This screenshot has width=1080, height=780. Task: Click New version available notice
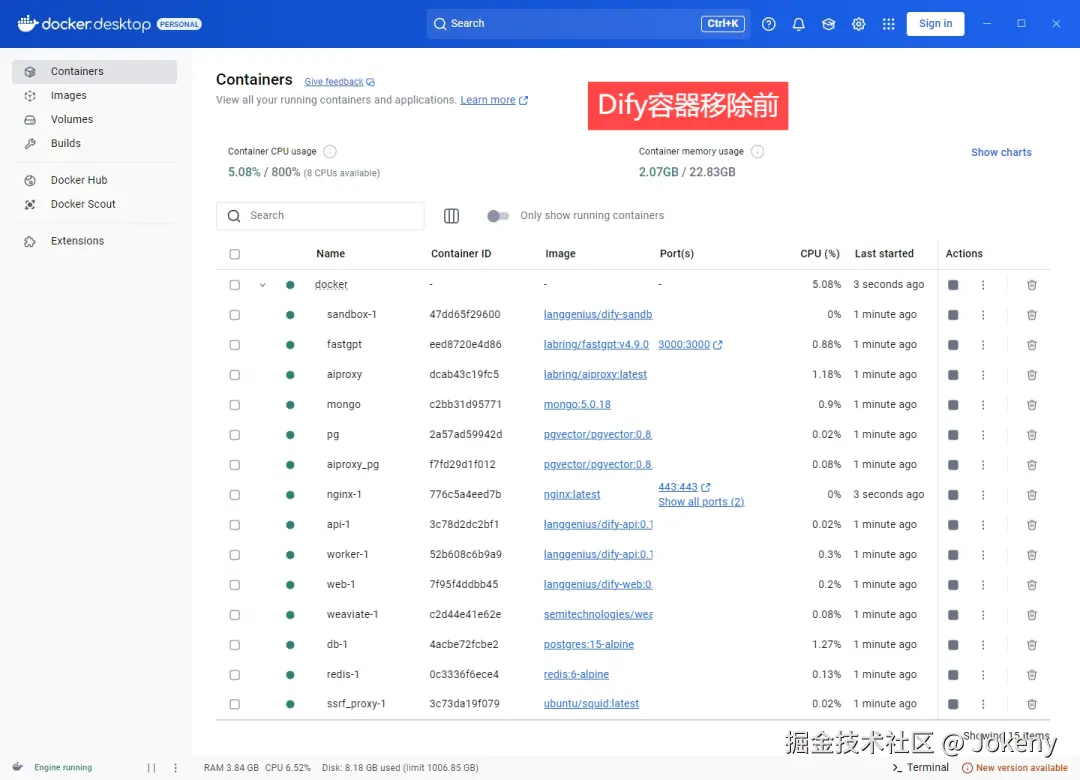tap(1015, 768)
